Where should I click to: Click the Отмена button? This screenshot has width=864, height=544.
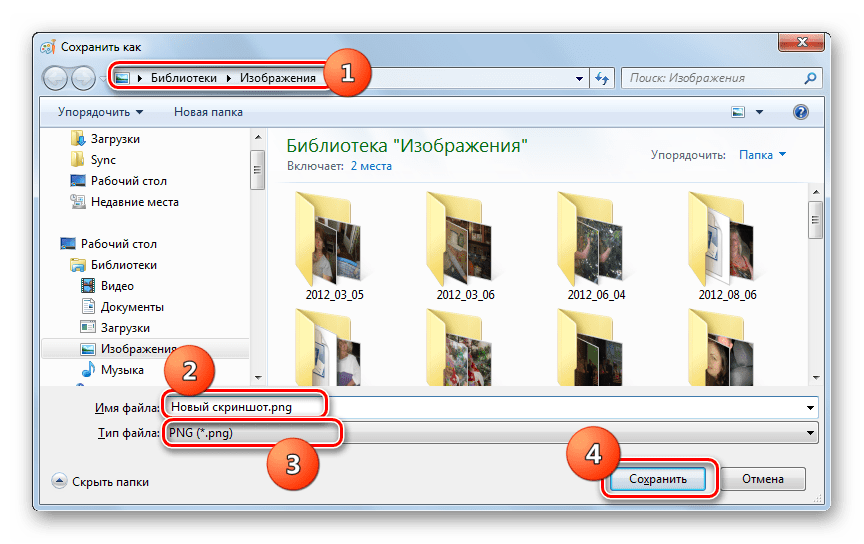(763, 479)
